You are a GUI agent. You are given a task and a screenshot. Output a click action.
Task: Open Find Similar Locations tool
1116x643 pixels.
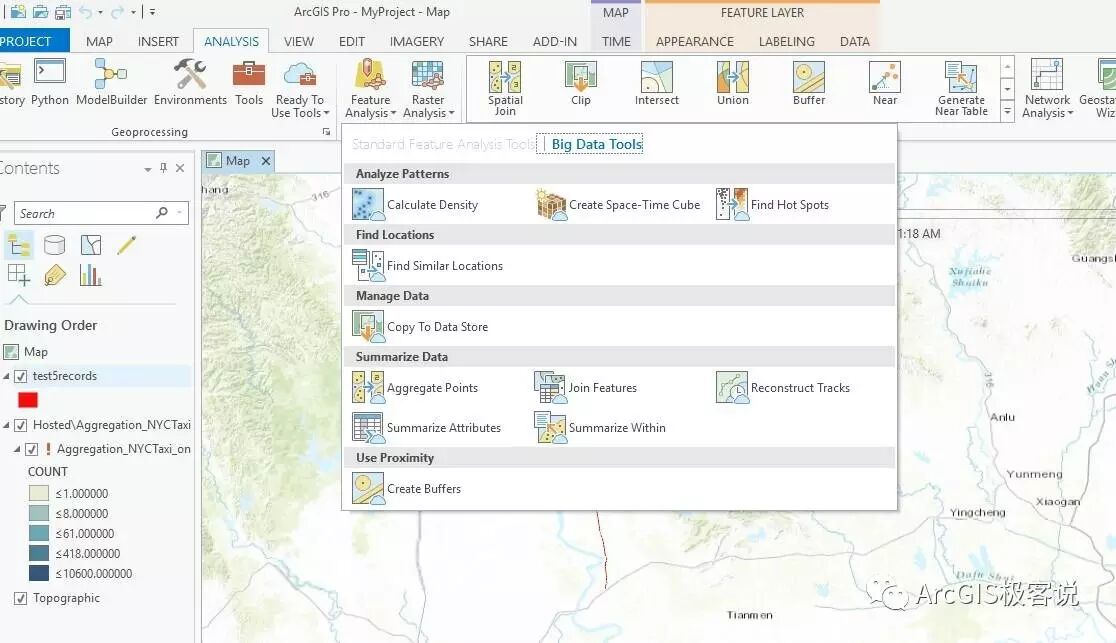428,266
